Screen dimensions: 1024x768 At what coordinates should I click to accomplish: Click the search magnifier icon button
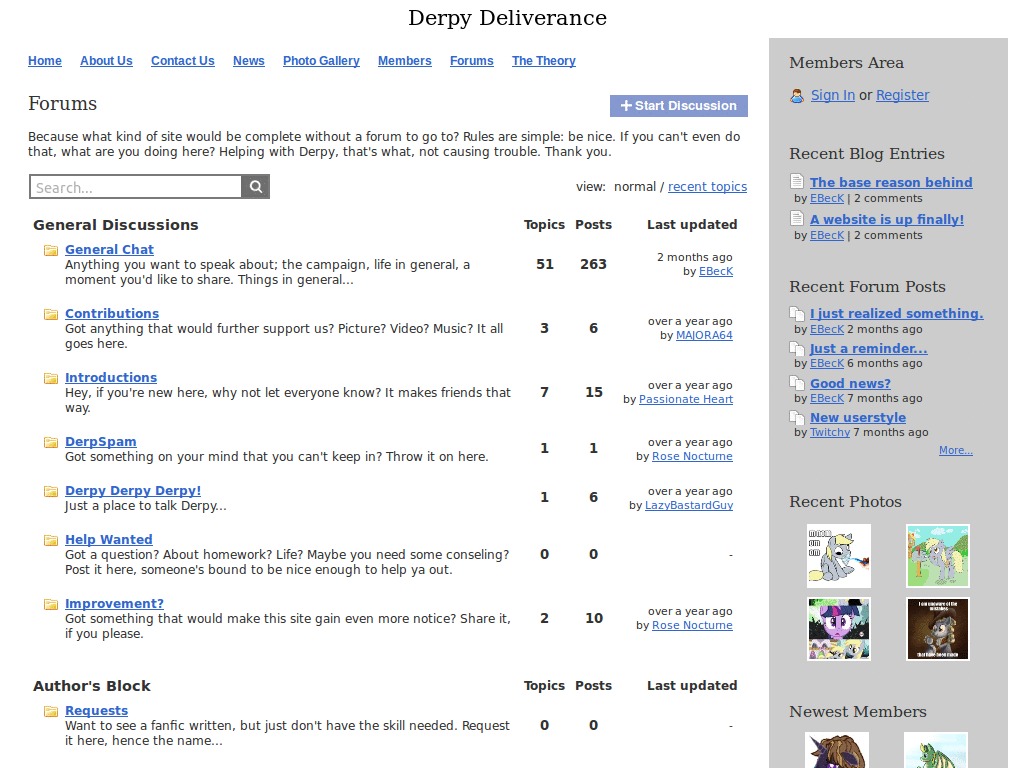coord(256,187)
